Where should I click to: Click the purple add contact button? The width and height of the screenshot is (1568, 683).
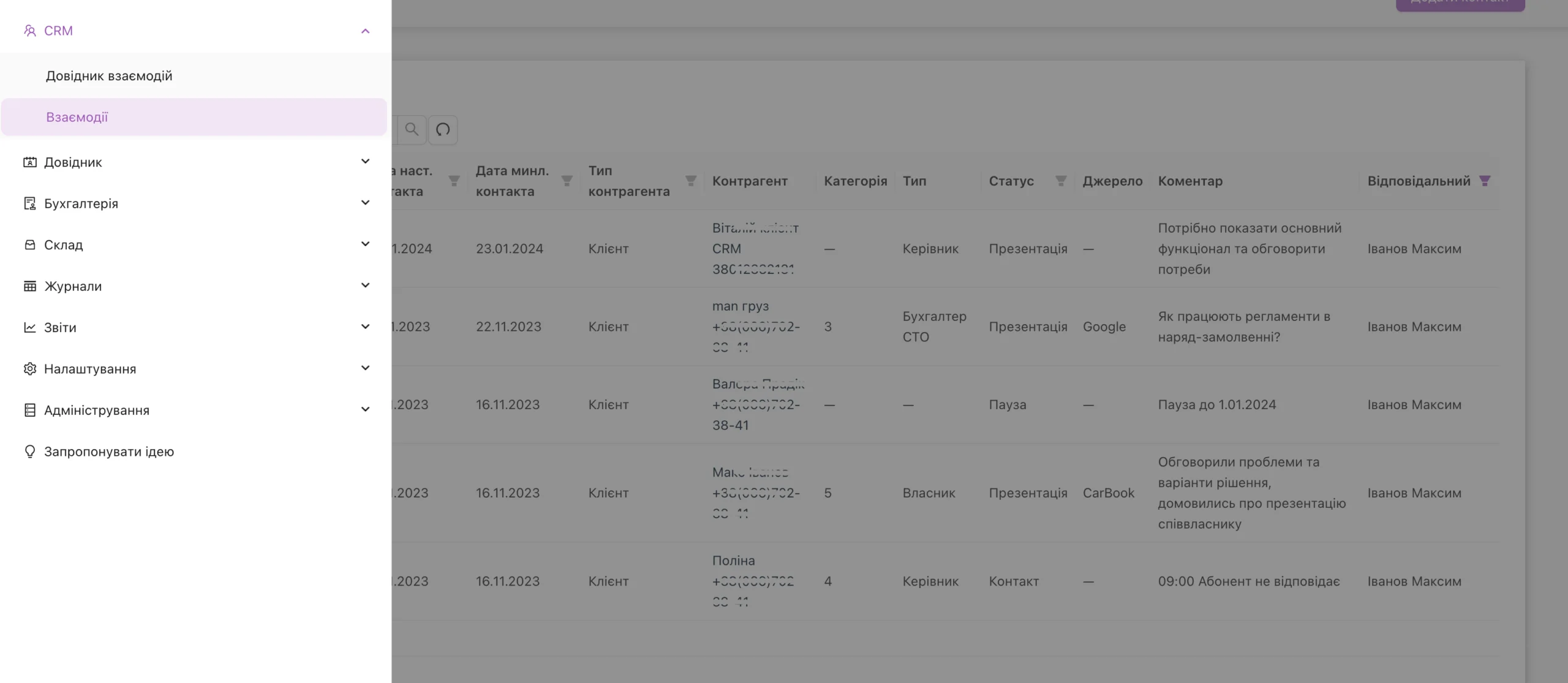click(x=1460, y=4)
